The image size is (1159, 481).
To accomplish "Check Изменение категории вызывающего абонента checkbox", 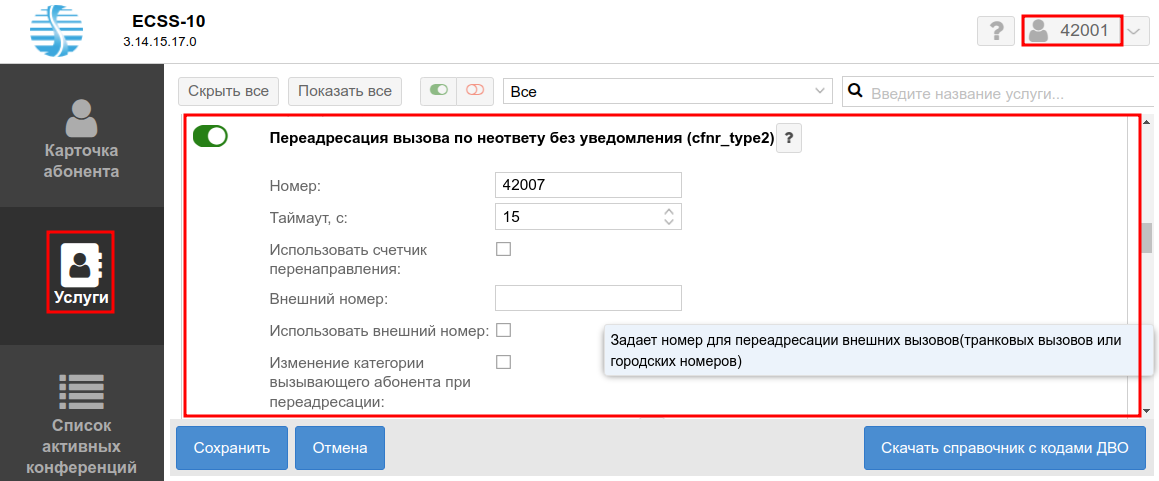I will point(504,362).
